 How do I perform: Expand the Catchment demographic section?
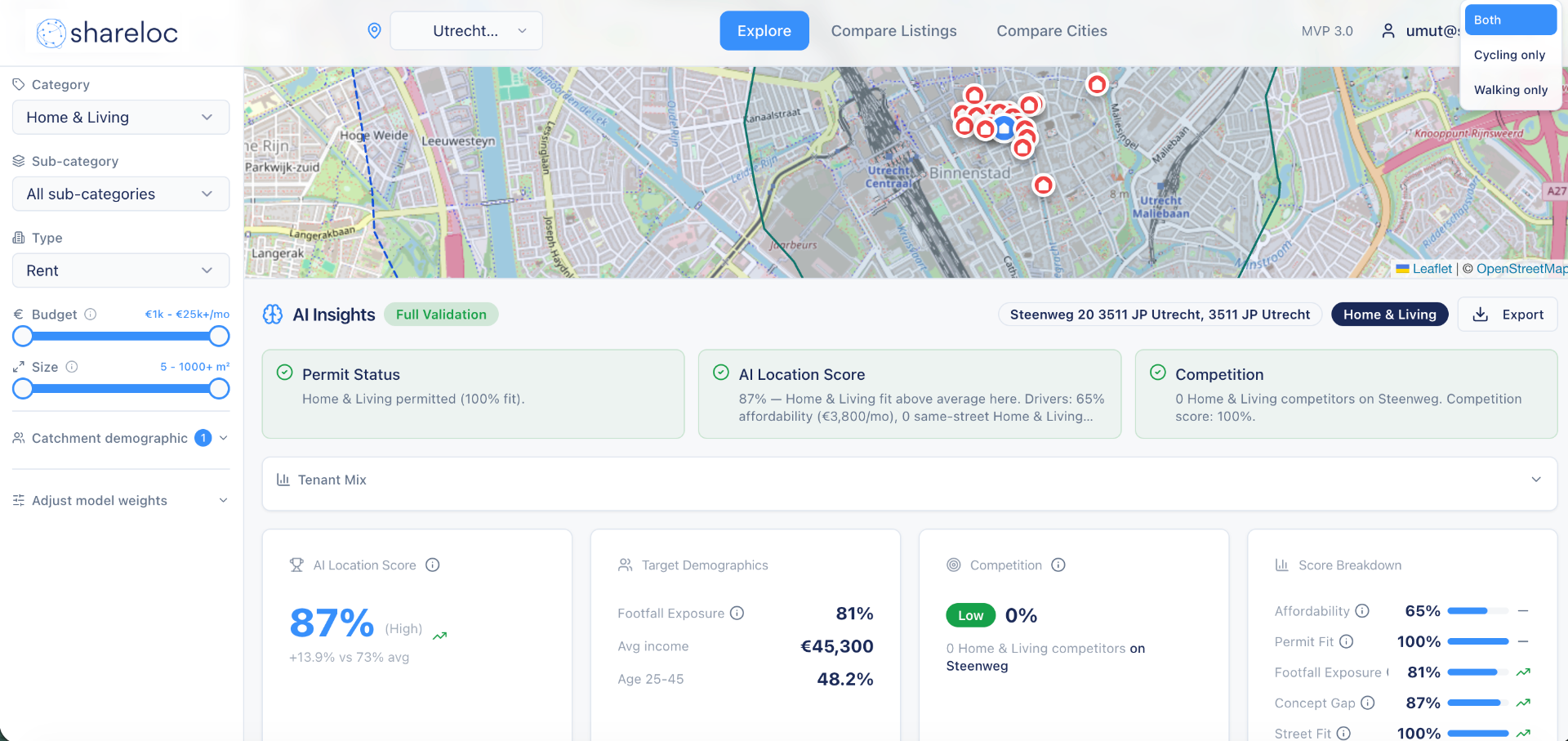121,438
